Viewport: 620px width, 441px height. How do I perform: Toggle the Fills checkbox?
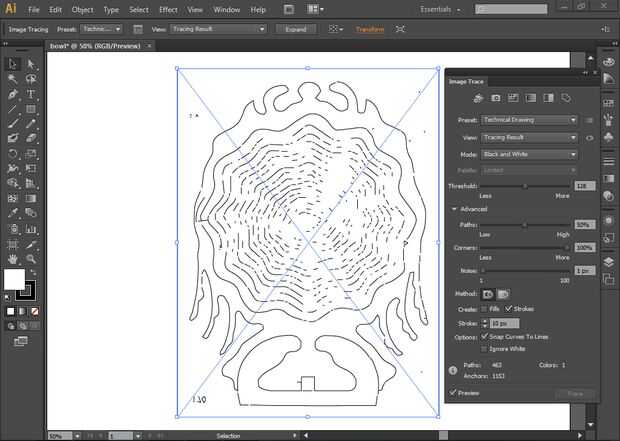(x=484, y=309)
